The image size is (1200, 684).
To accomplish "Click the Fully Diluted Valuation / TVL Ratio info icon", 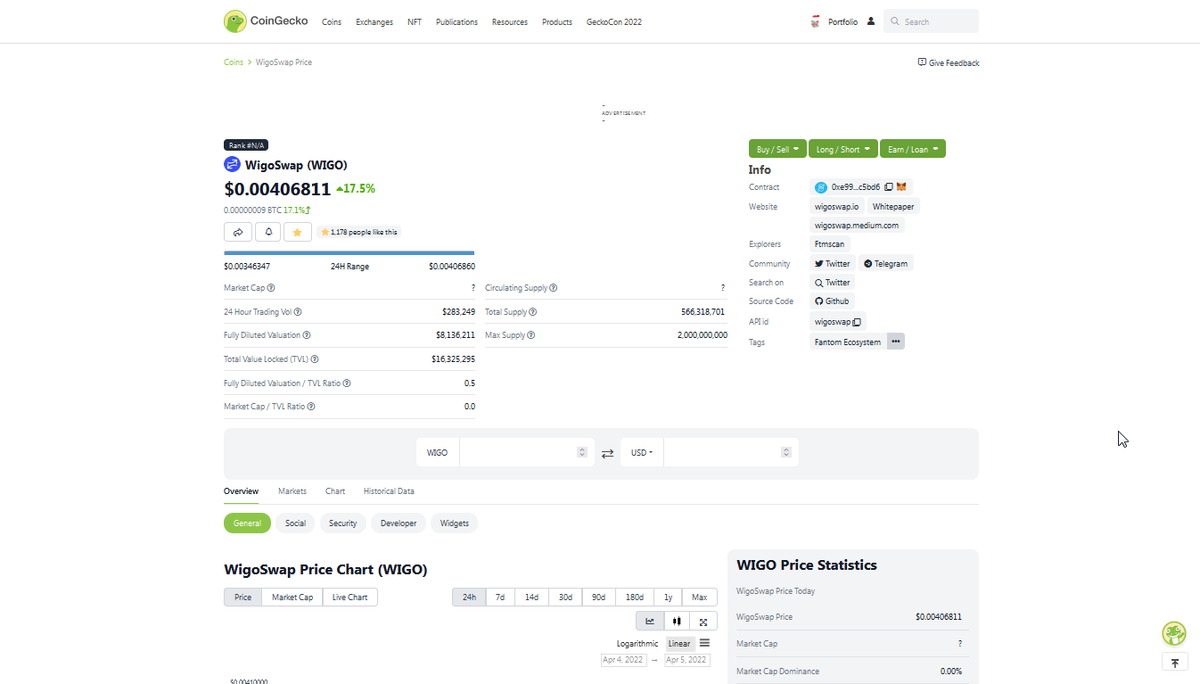I will 346,383.
